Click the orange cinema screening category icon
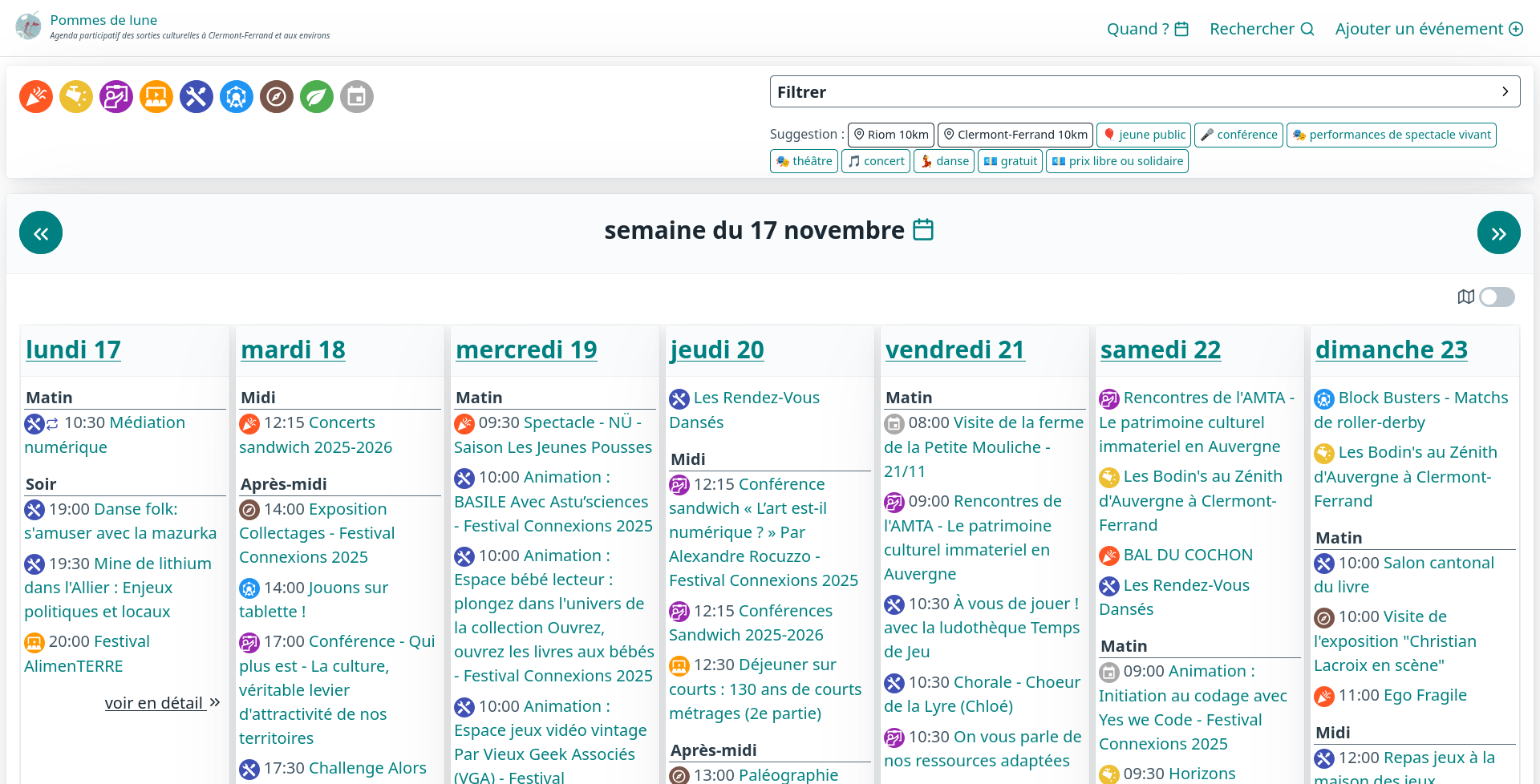The width and height of the screenshot is (1540, 784). pyautogui.click(x=156, y=97)
